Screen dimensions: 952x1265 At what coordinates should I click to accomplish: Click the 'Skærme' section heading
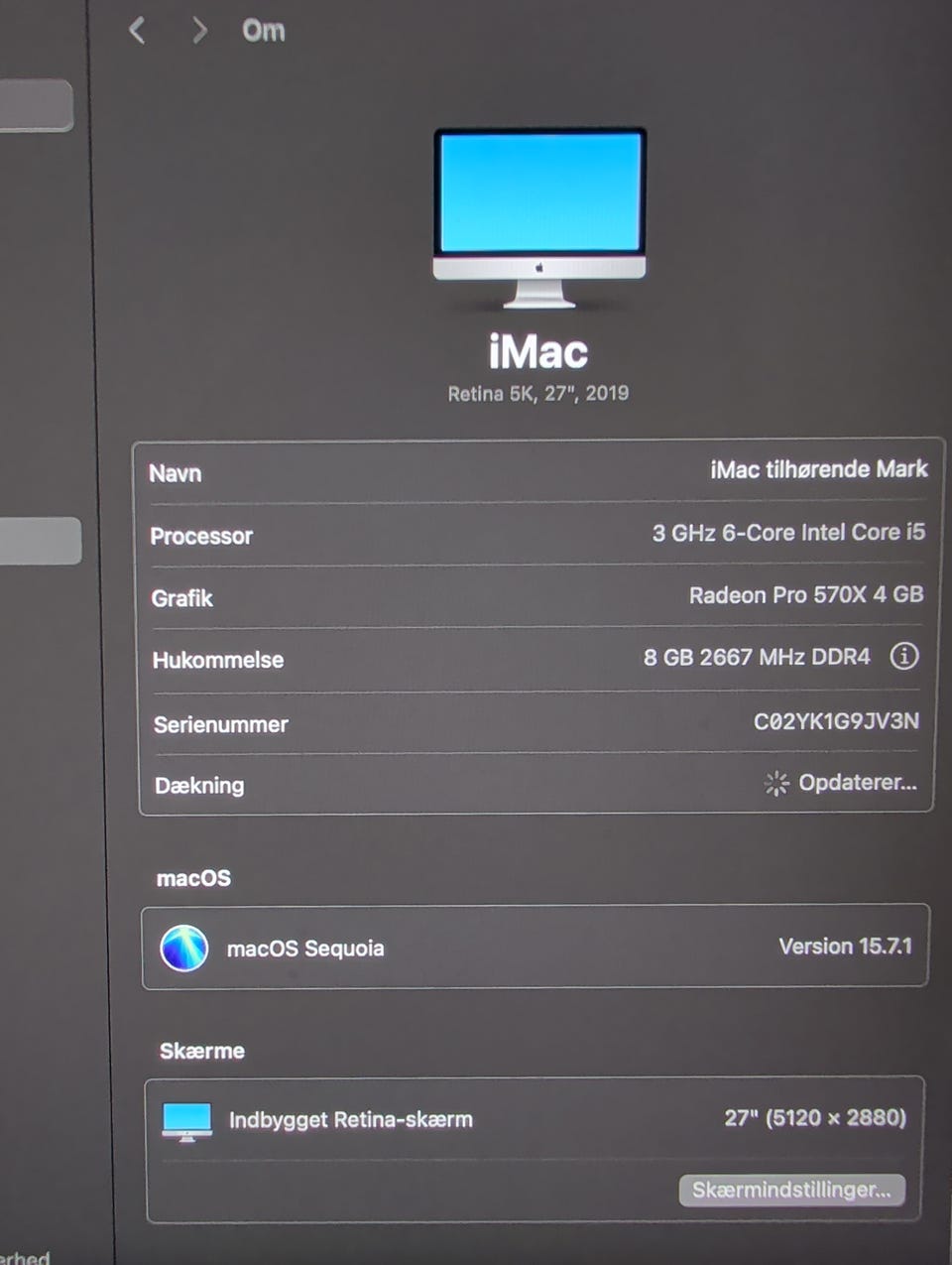coord(202,1051)
